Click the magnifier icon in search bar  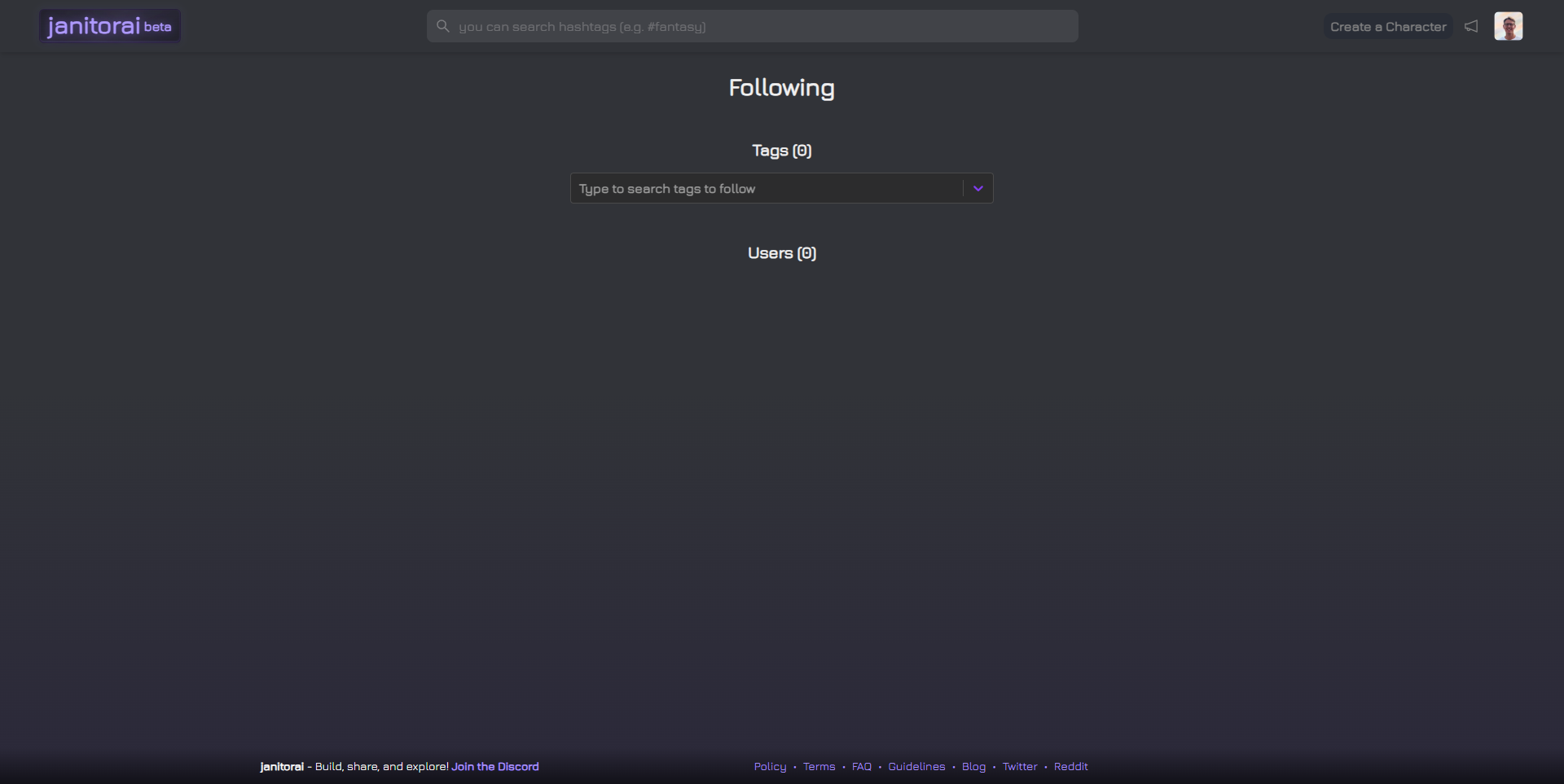(443, 26)
